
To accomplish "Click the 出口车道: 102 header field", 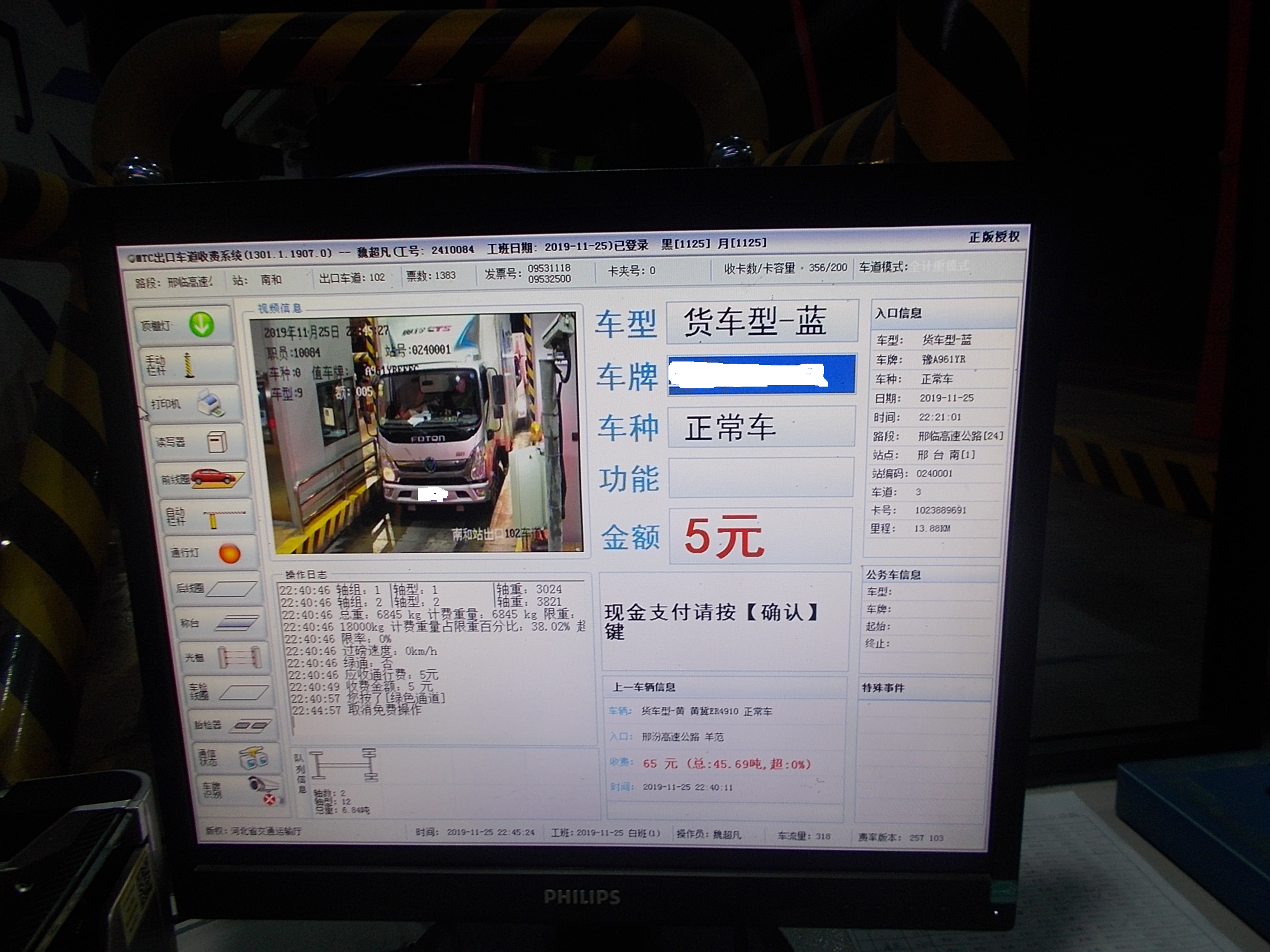I will coord(352,278).
